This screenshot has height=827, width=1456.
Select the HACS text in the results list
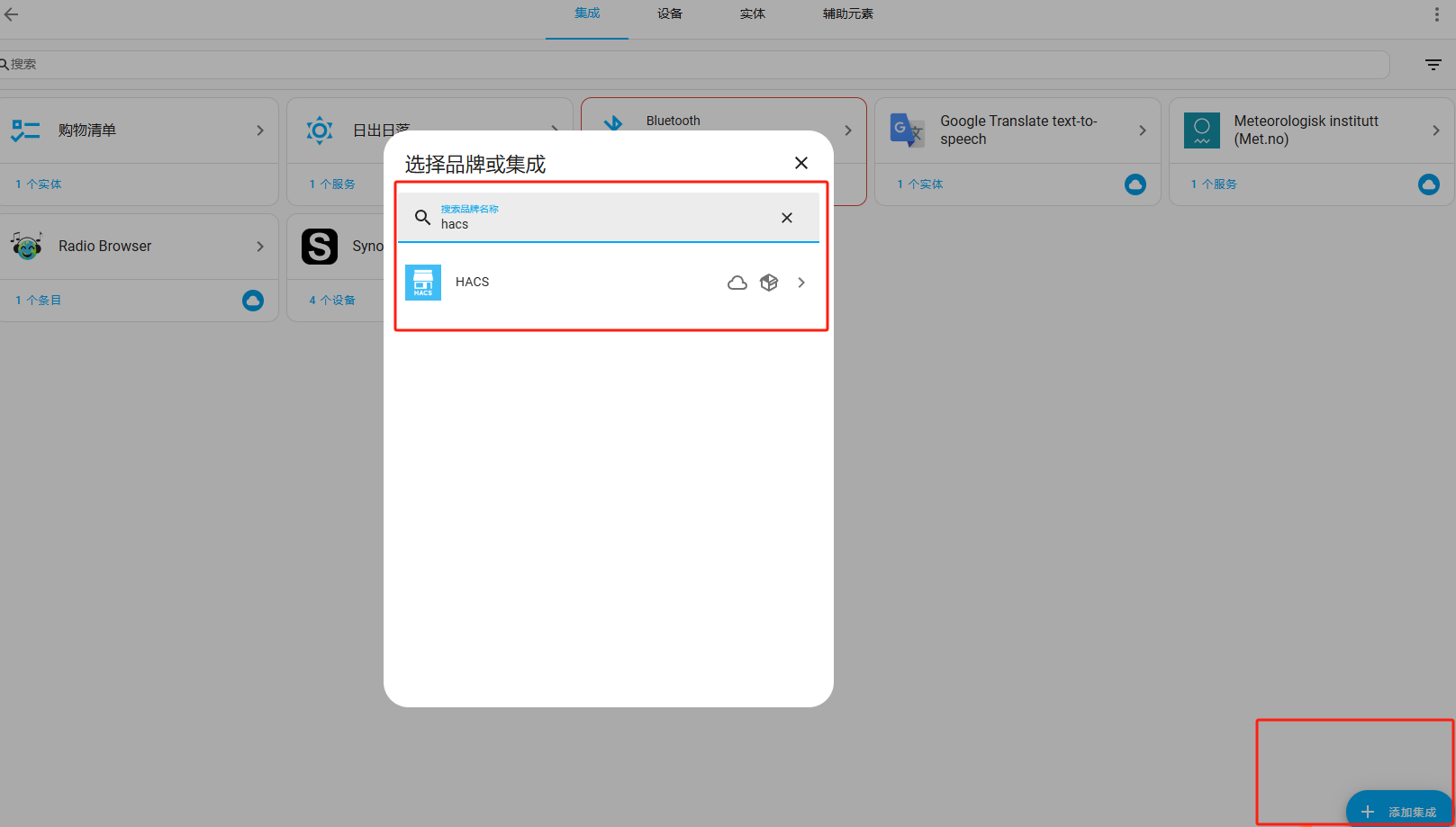[x=473, y=283]
